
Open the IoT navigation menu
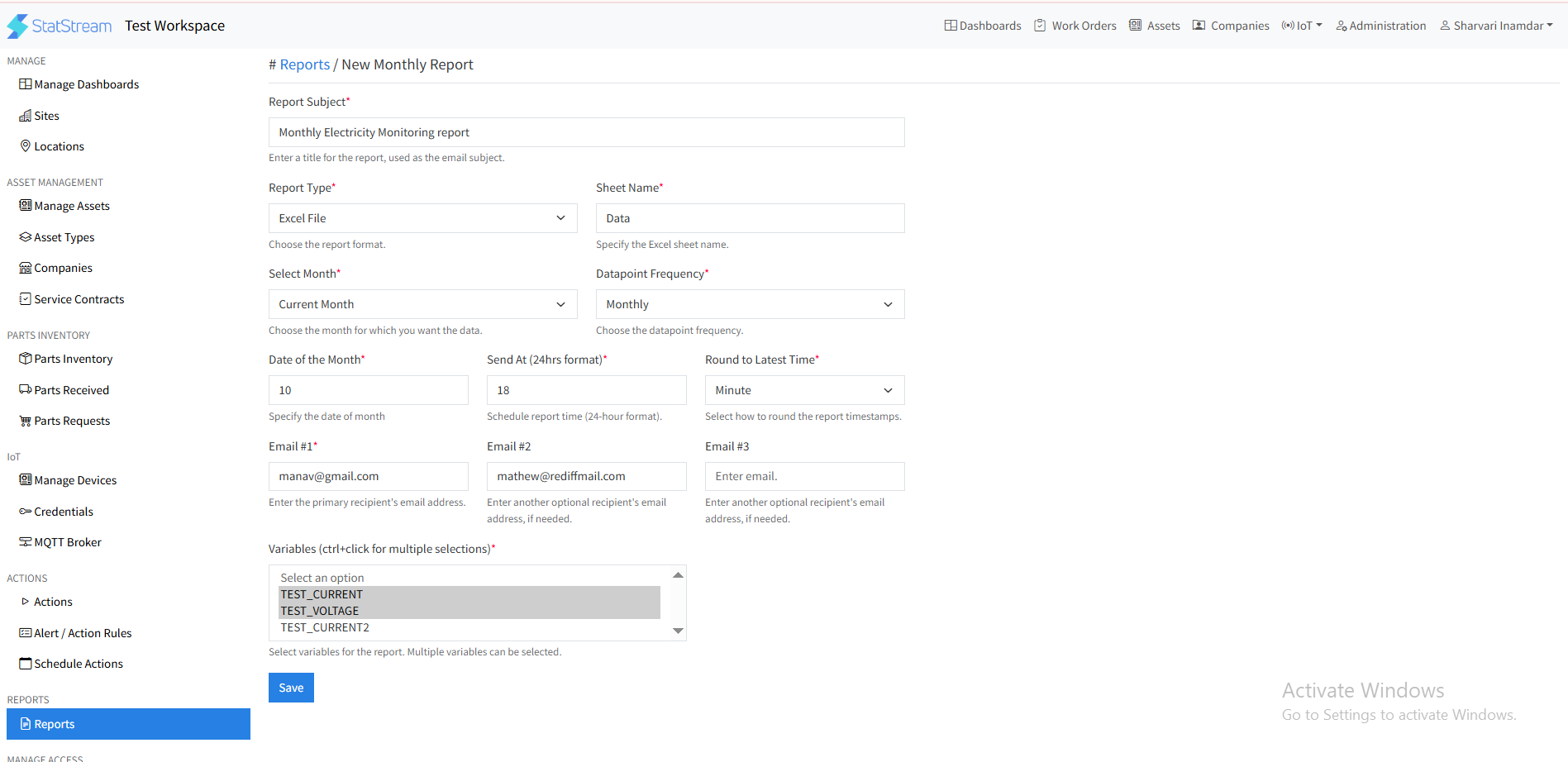(1301, 25)
